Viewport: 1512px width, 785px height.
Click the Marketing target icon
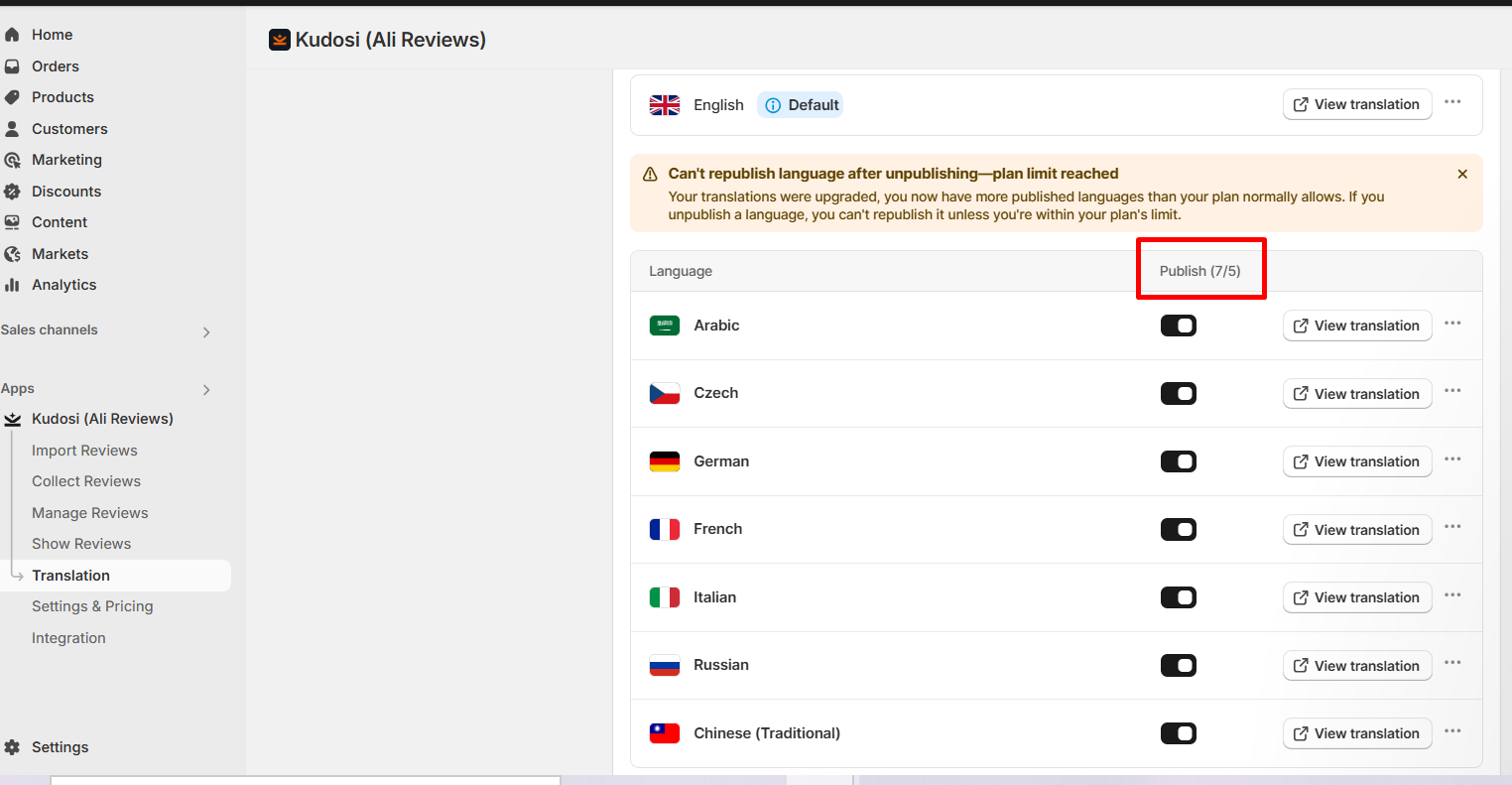(x=12, y=160)
